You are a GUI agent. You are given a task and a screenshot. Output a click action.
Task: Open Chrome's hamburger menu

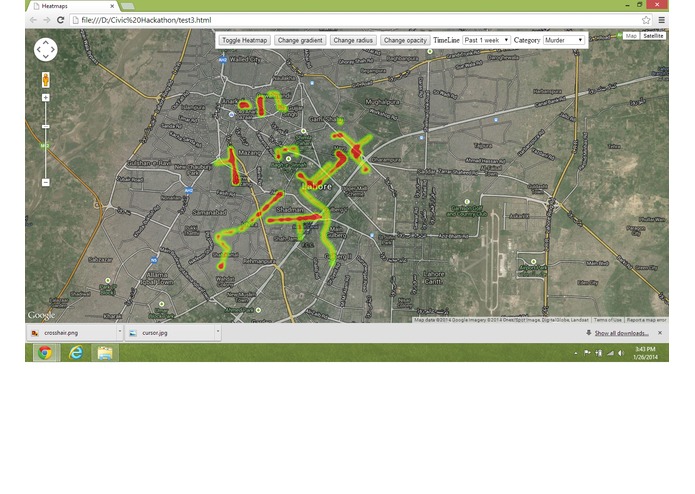point(661,20)
